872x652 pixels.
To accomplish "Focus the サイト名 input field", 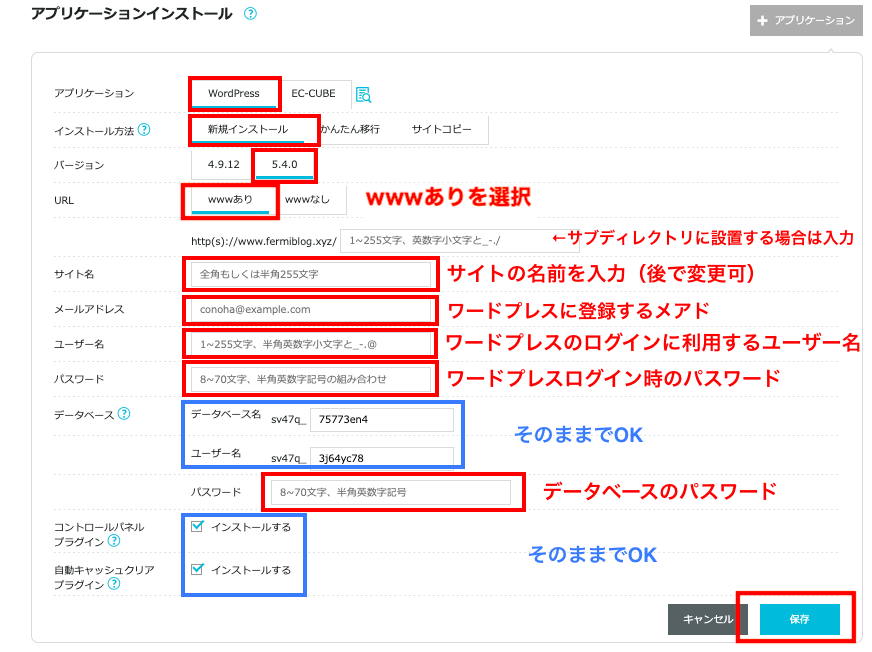I will pyautogui.click(x=311, y=274).
